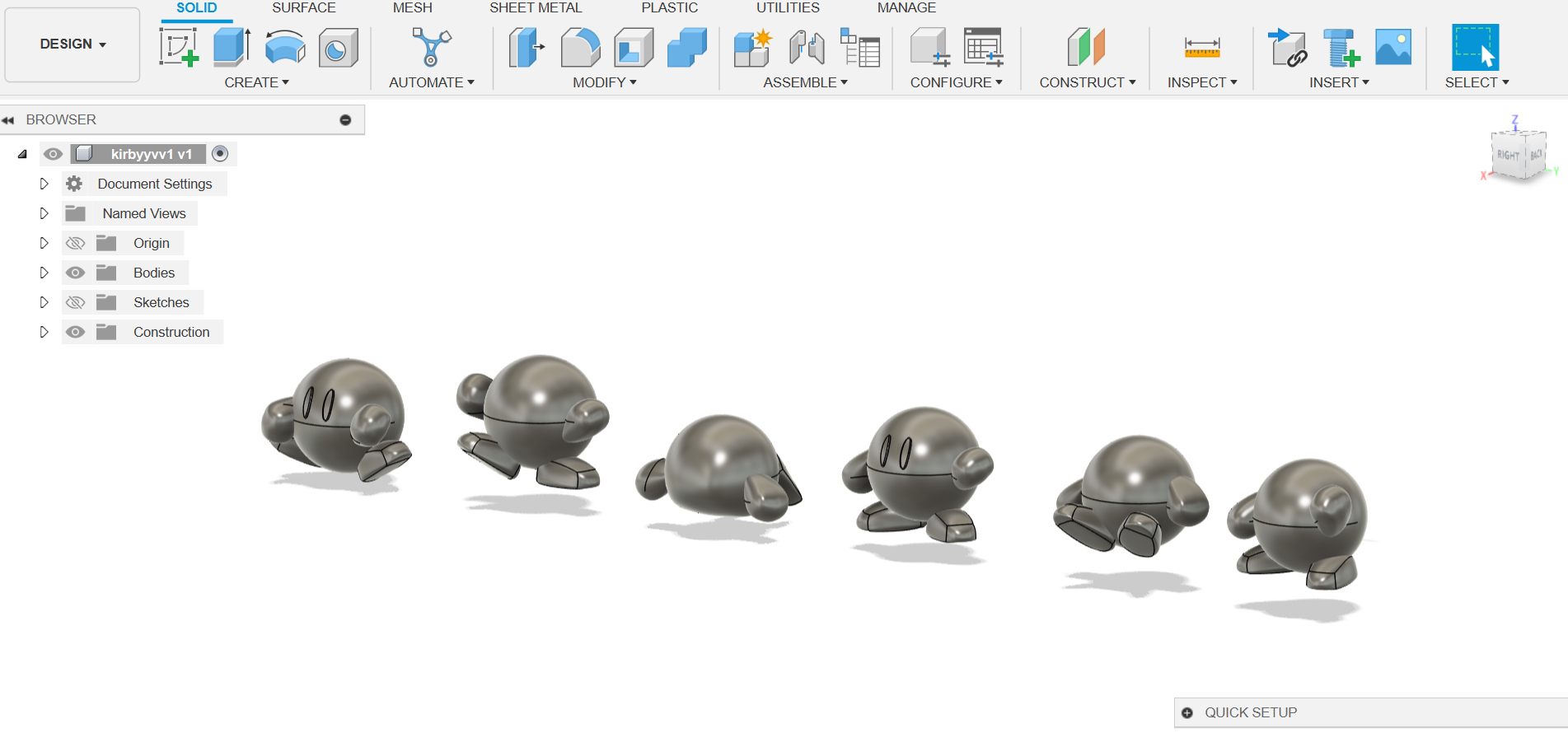The height and width of the screenshot is (756, 1568).
Task: Click the leftmost Kirby model with eyes
Action: tap(337, 420)
